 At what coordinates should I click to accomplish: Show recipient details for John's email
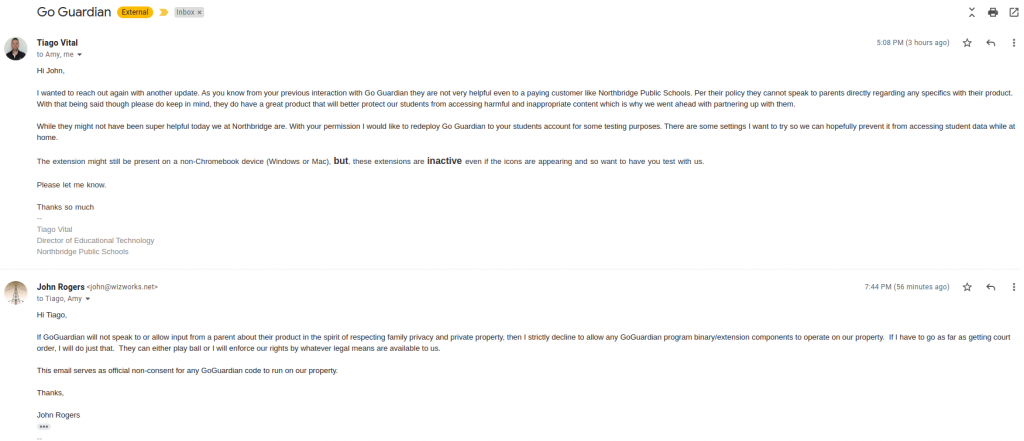click(x=88, y=299)
